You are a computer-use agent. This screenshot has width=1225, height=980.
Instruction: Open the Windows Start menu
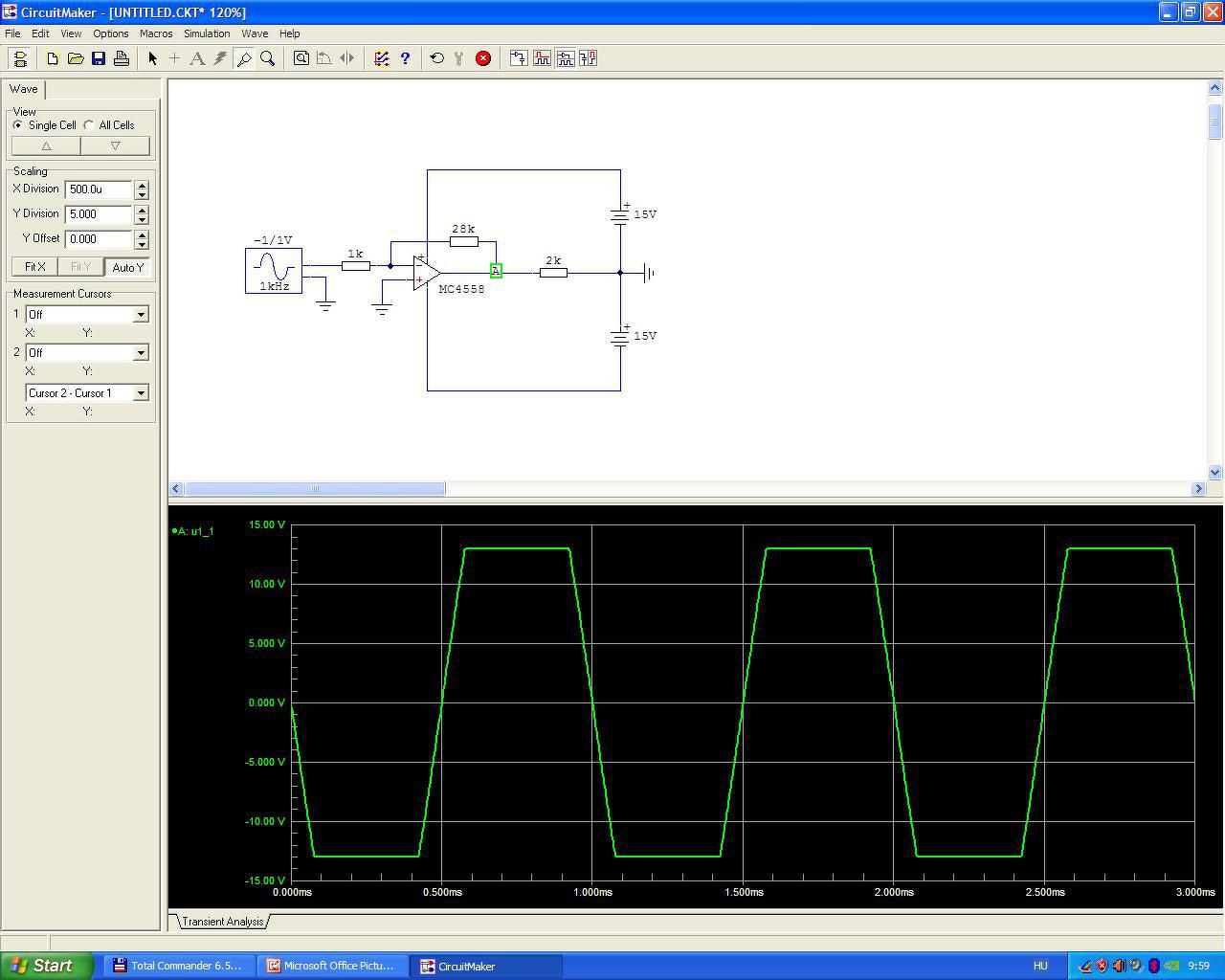point(47,966)
